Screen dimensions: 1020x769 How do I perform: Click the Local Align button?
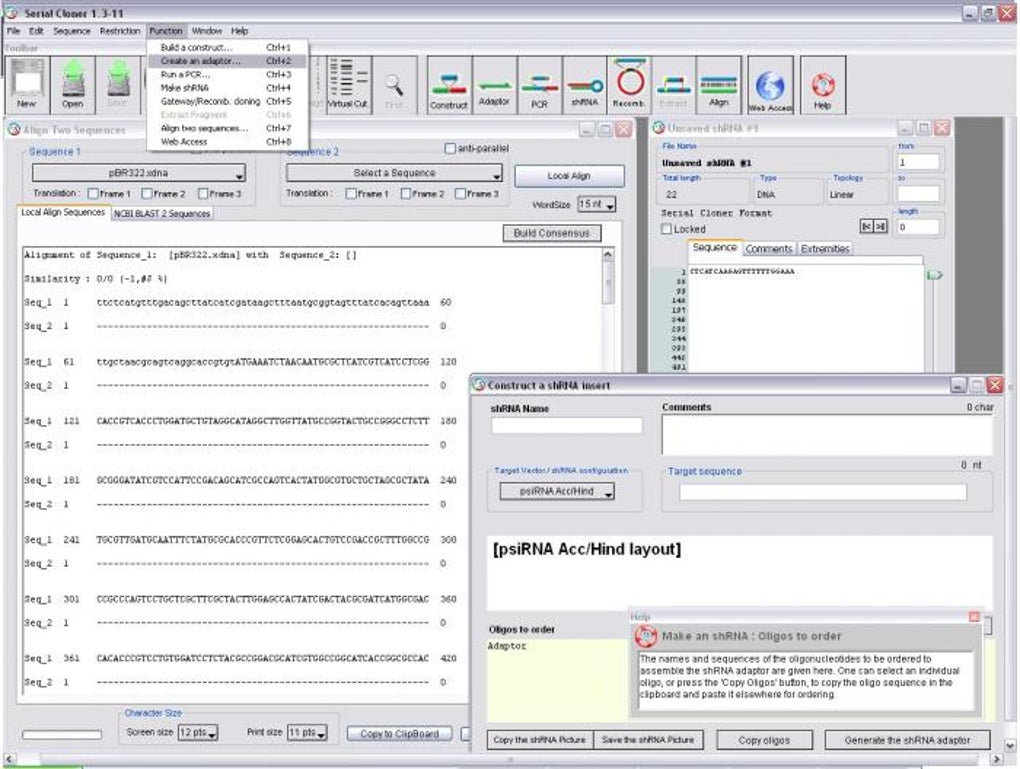(569, 176)
